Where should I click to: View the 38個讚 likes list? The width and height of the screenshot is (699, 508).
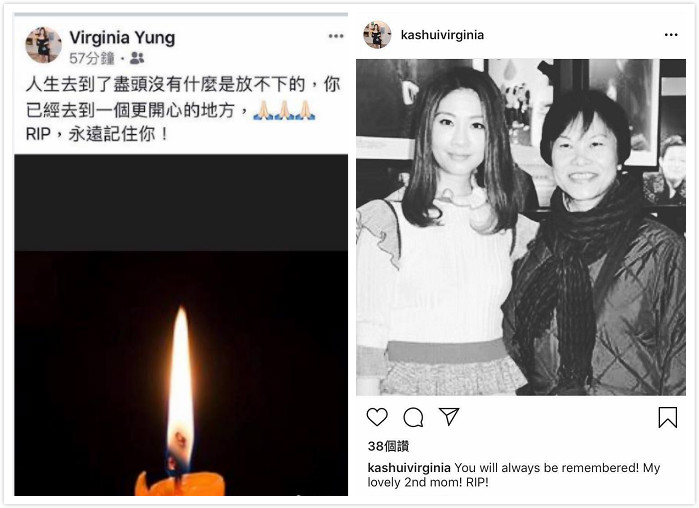click(x=388, y=446)
